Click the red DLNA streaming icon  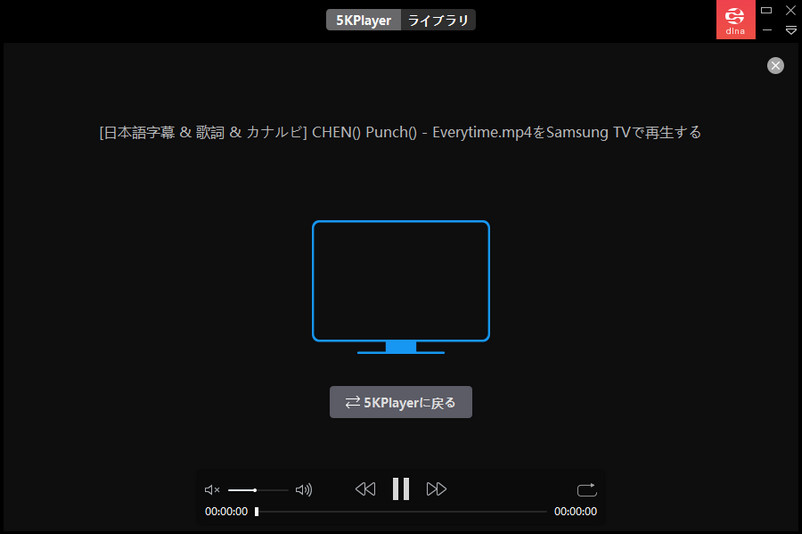tap(735, 20)
